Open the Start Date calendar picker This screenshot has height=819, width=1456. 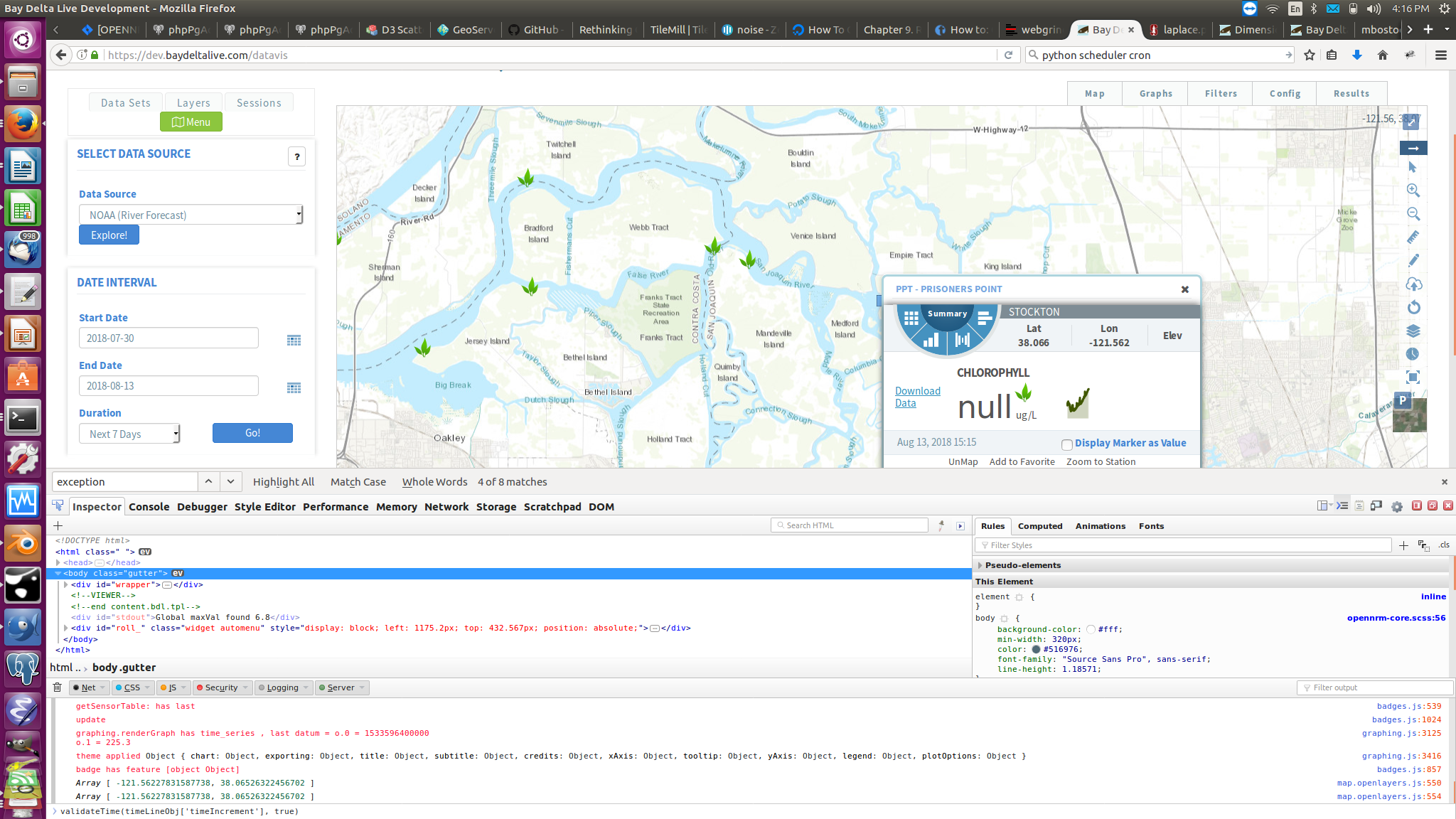[x=294, y=340]
